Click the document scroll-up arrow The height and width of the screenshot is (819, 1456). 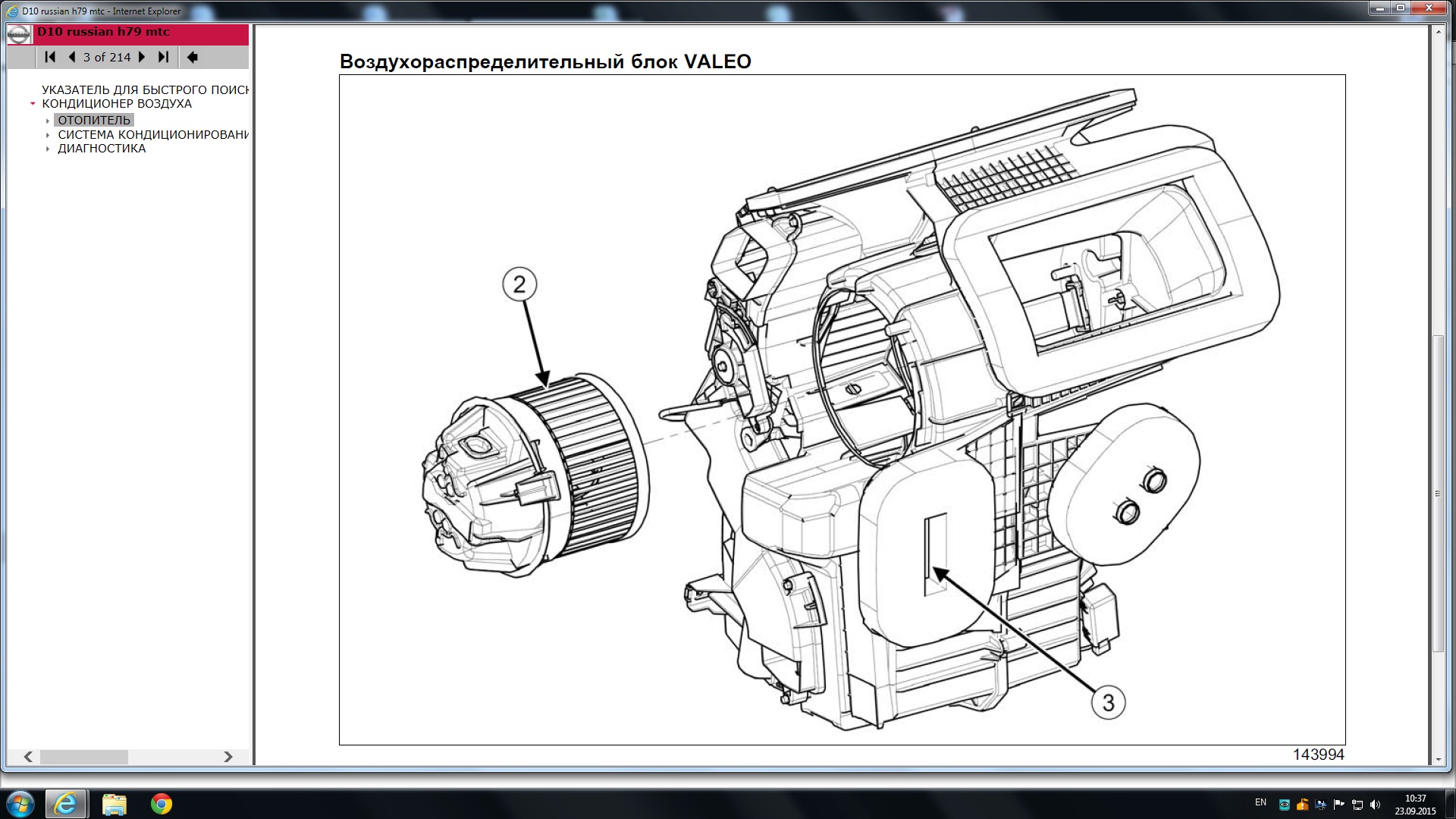point(1438,32)
